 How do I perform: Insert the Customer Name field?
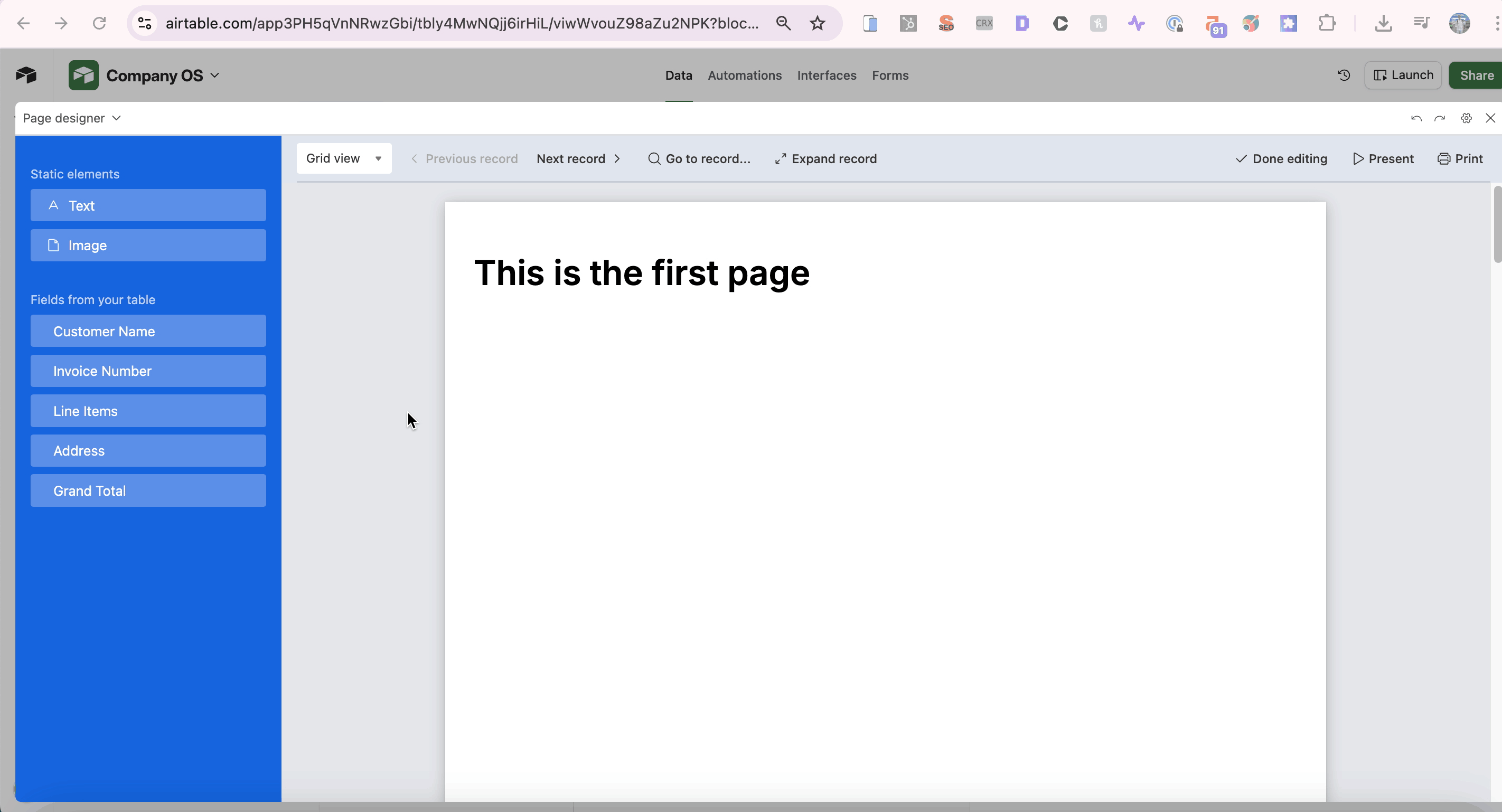(148, 331)
